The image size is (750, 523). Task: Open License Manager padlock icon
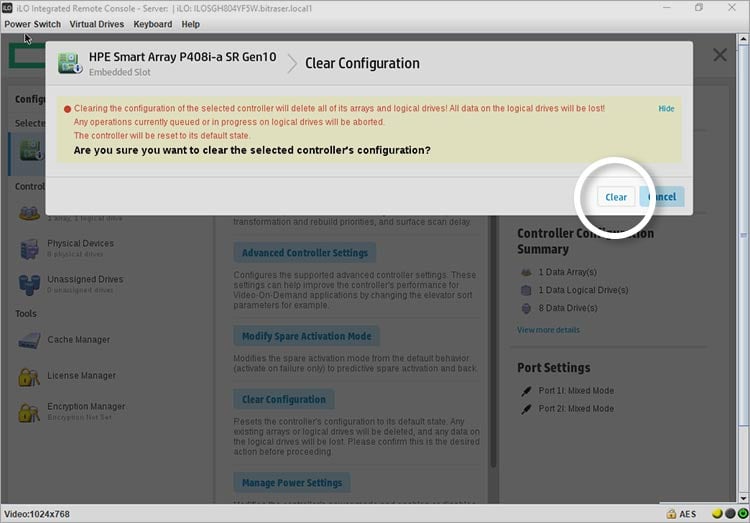click(x=29, y=377)
